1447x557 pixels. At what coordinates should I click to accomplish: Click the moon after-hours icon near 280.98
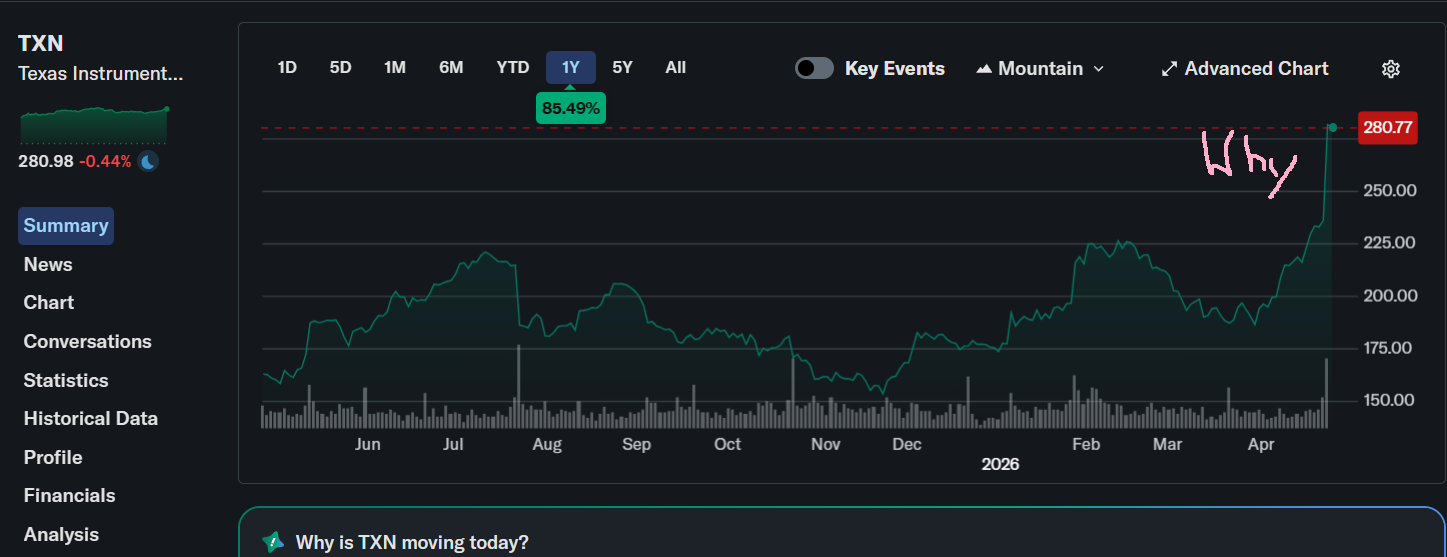(148, 161)
